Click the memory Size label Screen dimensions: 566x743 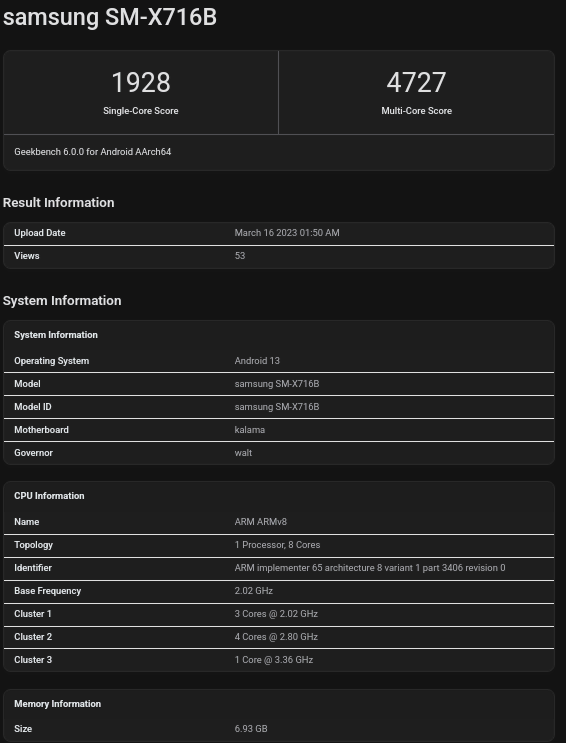click(23, 729)
